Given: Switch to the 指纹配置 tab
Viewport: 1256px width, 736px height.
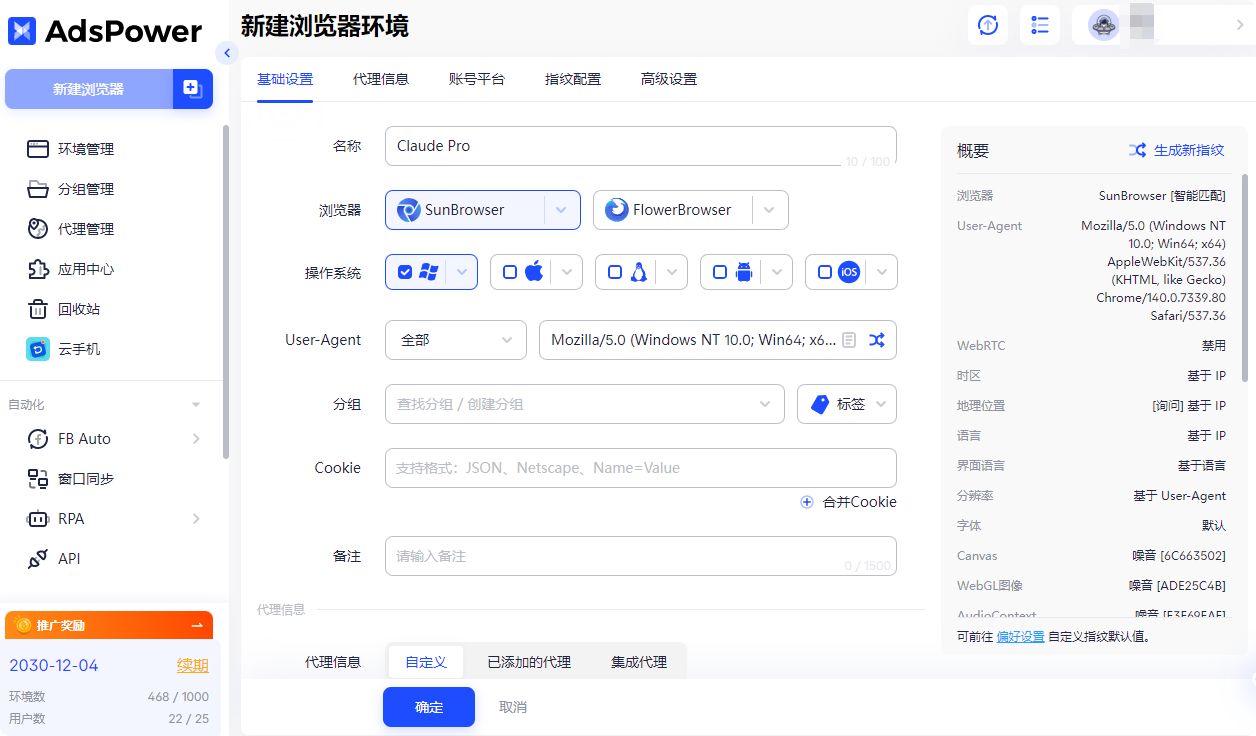Looking at the screenshot, I should [573, 79].
